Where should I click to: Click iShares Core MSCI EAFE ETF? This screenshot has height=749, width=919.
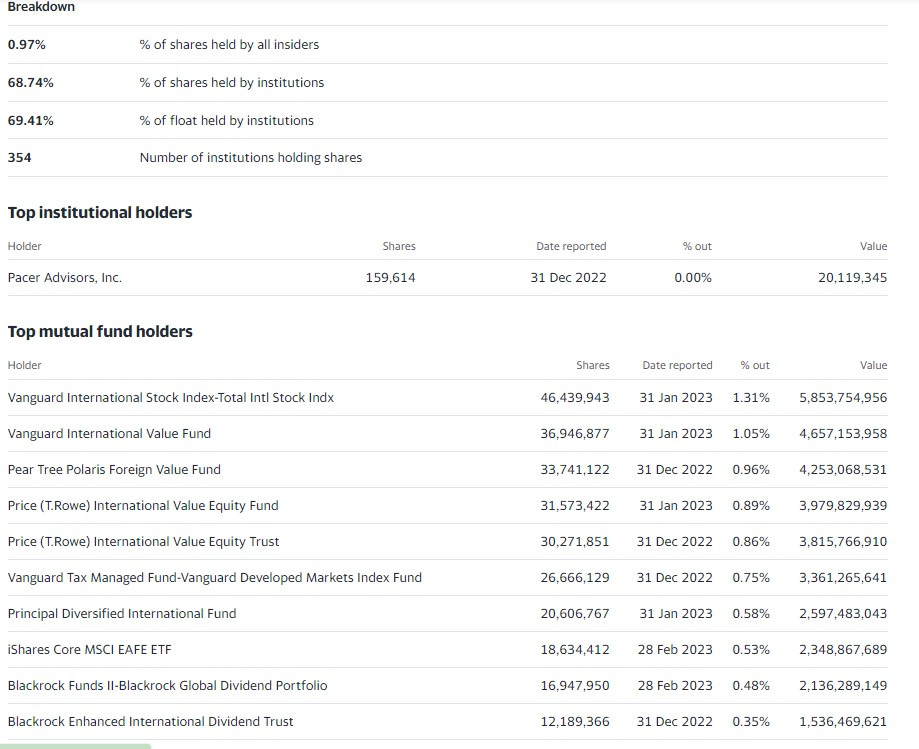pos(90,649)
